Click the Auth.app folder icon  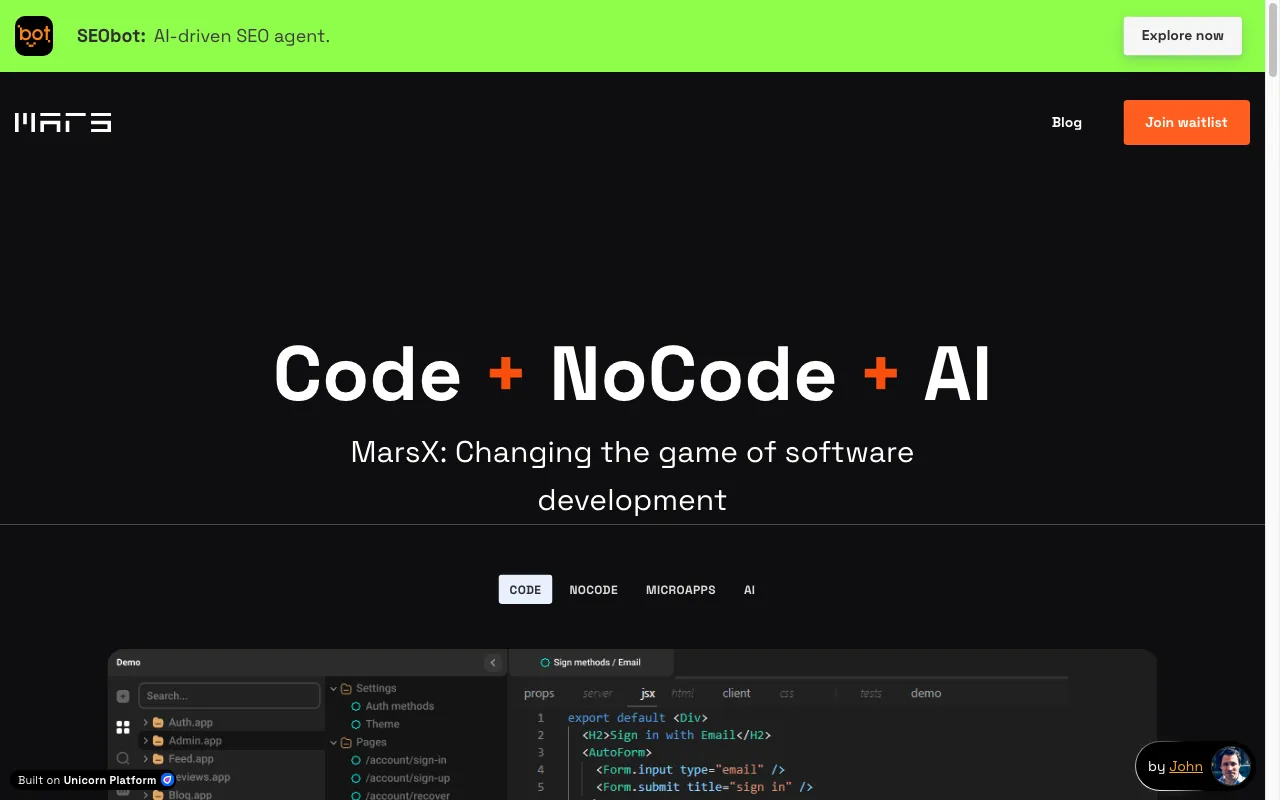tap(158, 722)
